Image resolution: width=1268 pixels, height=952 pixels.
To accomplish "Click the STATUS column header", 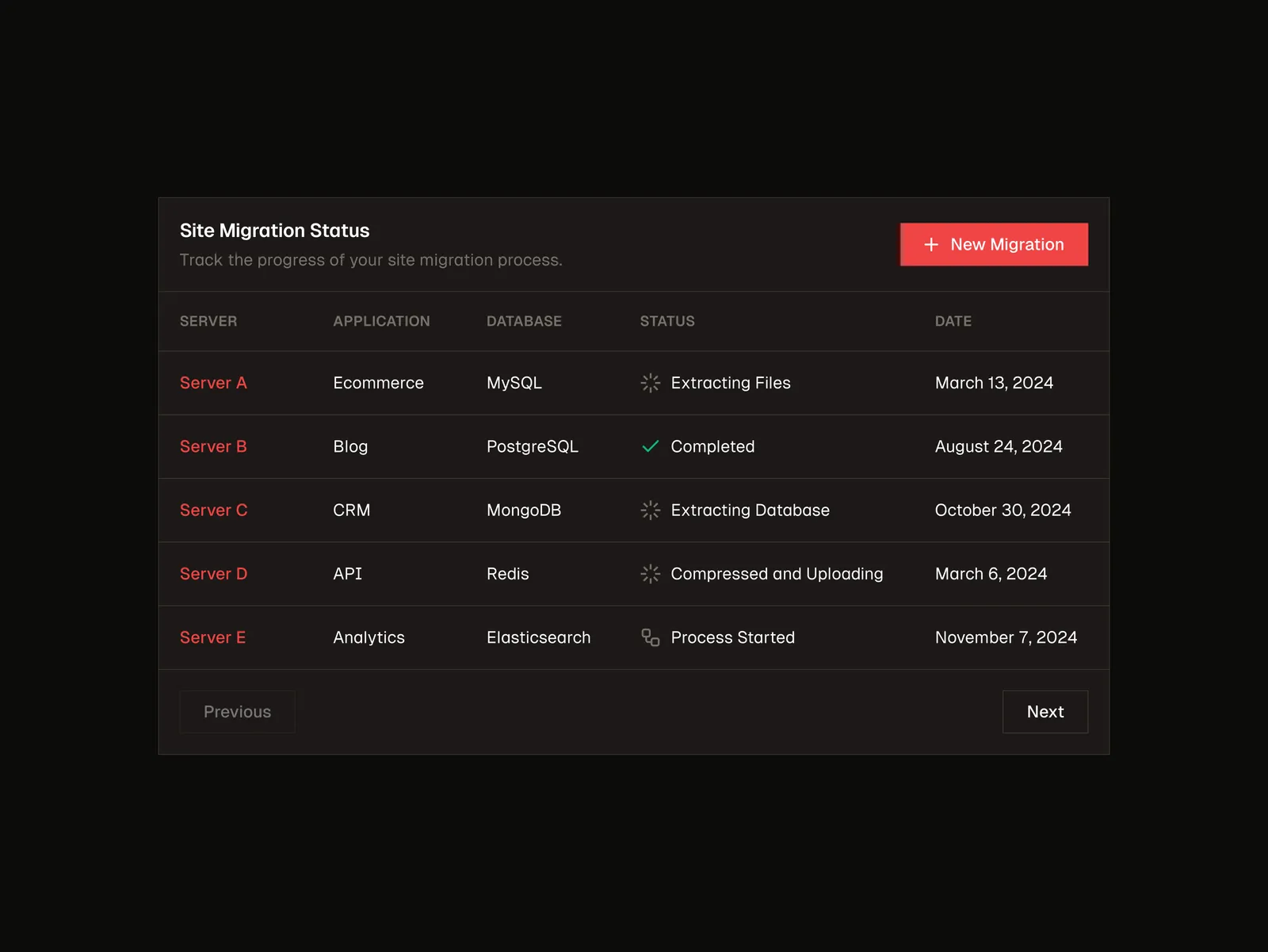I will tap(667, 321).
